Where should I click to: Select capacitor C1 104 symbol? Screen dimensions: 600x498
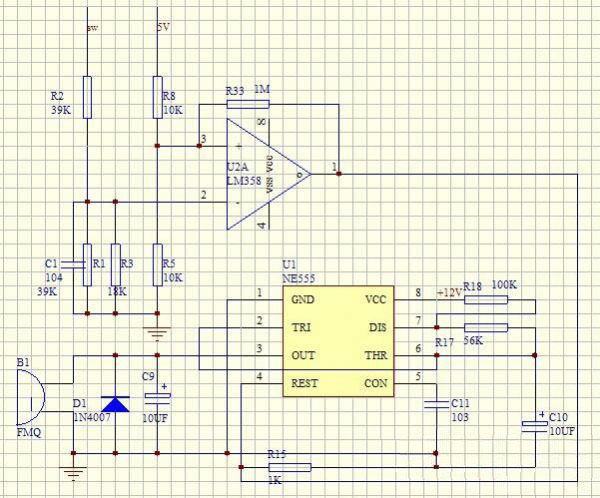(73, 263)
